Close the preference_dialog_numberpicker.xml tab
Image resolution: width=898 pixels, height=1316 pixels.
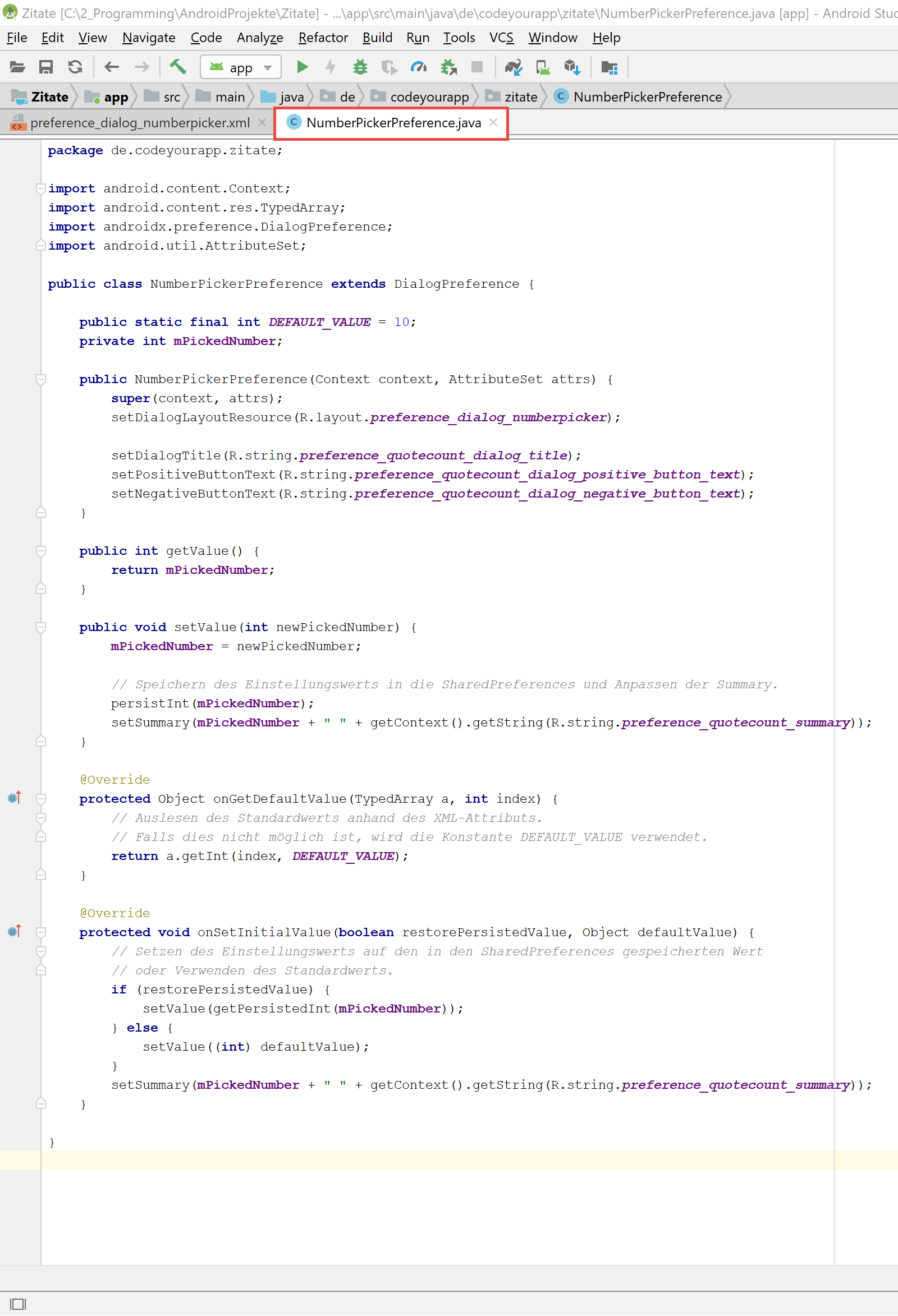point(262,122)
